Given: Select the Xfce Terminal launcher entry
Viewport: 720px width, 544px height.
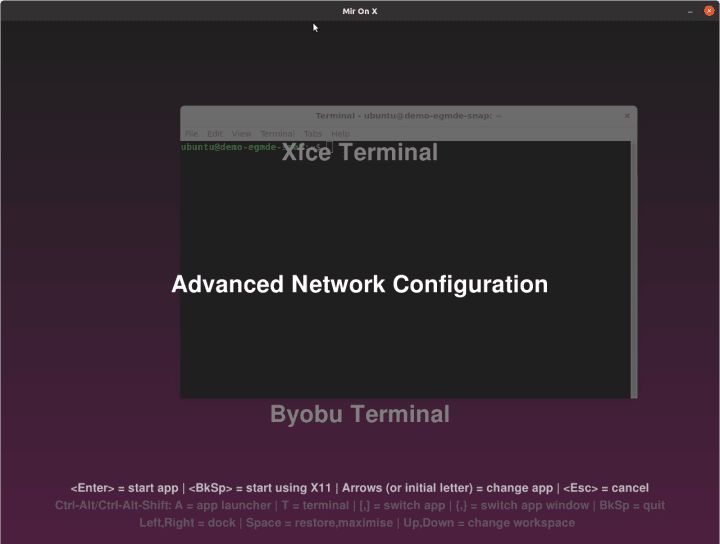Looking at the screenshot, I should pyautogui.click(x=360, y=152).
